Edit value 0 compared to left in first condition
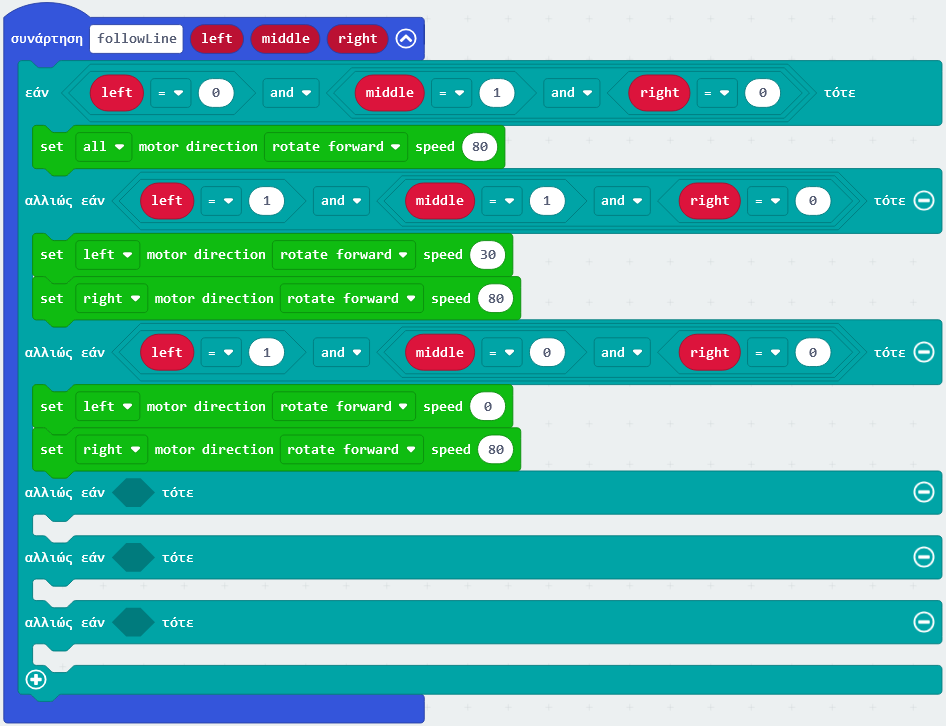This screenshot has width=946, height=726. click(x=216, y=93)
